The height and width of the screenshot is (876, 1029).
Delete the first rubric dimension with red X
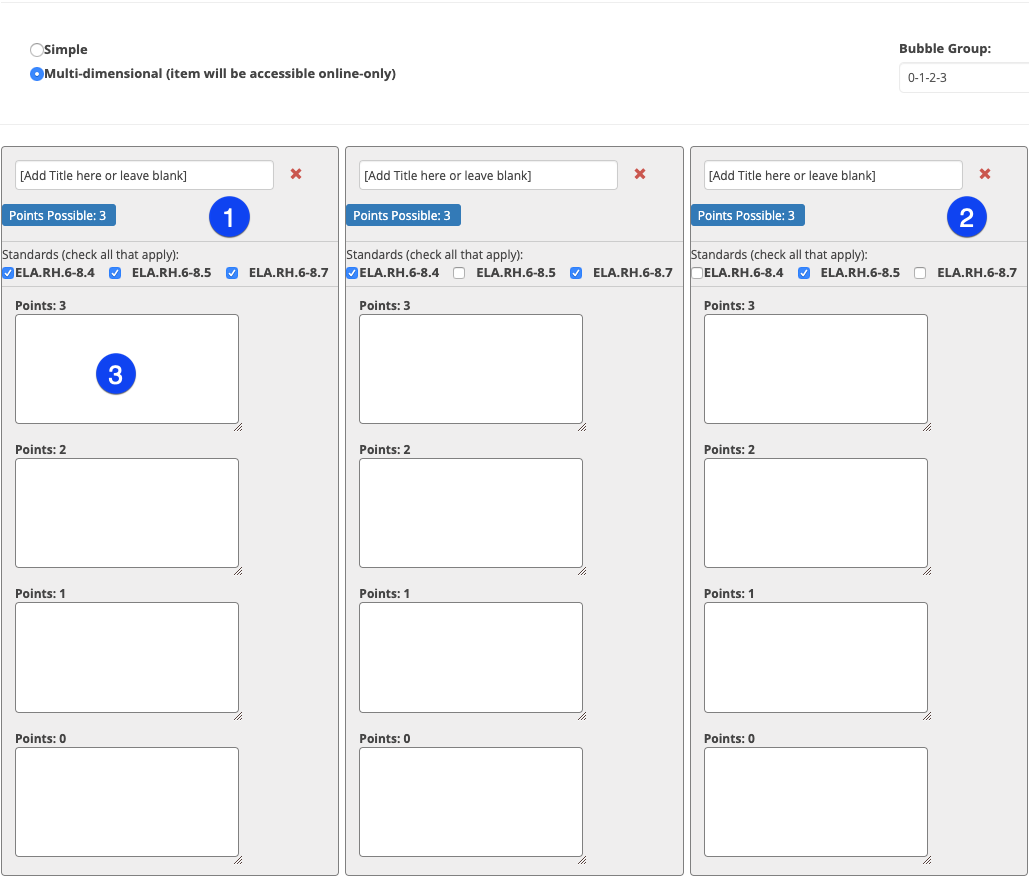coord(296,174)
